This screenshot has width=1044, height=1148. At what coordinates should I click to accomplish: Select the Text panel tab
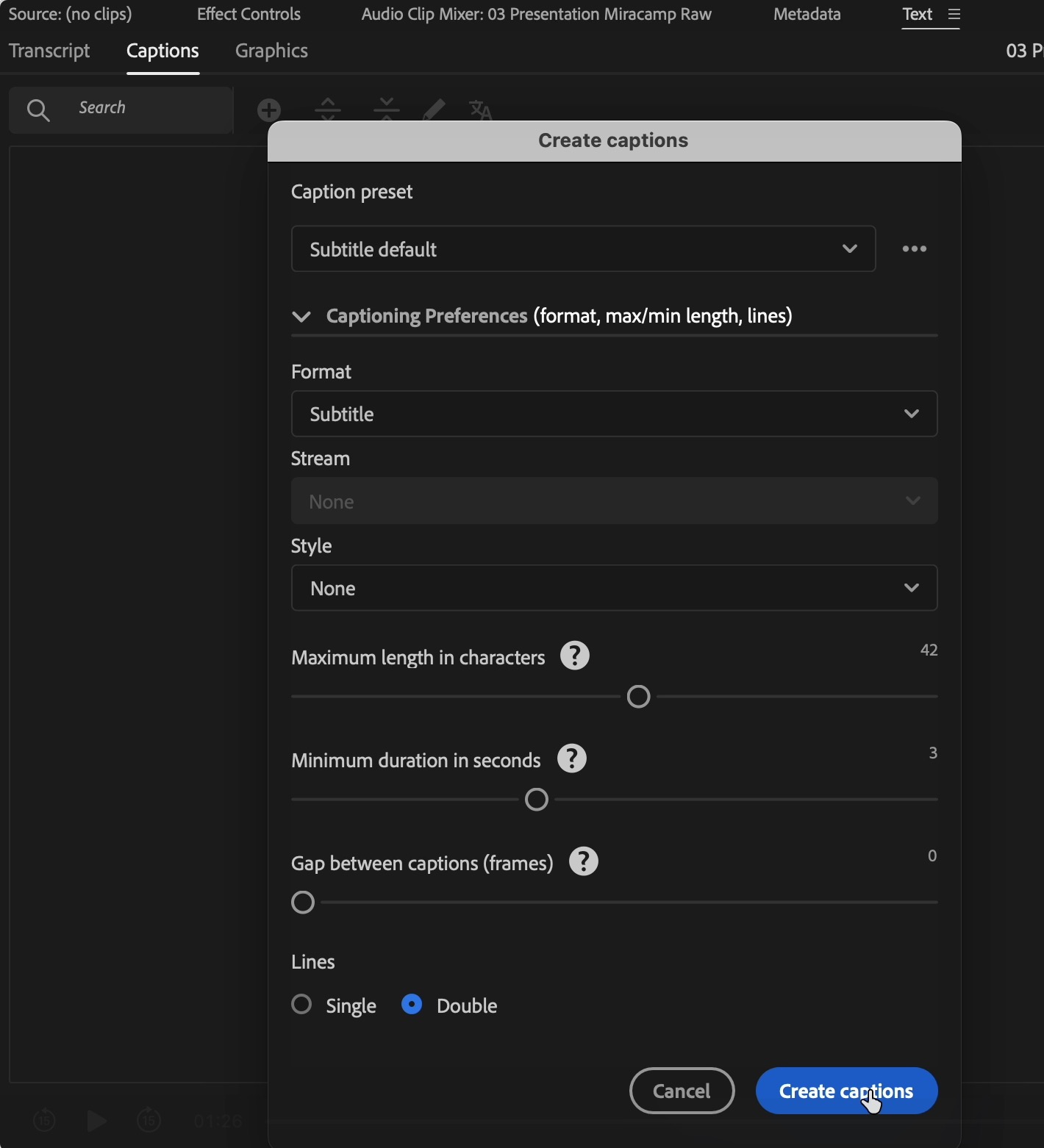(918, 14)
